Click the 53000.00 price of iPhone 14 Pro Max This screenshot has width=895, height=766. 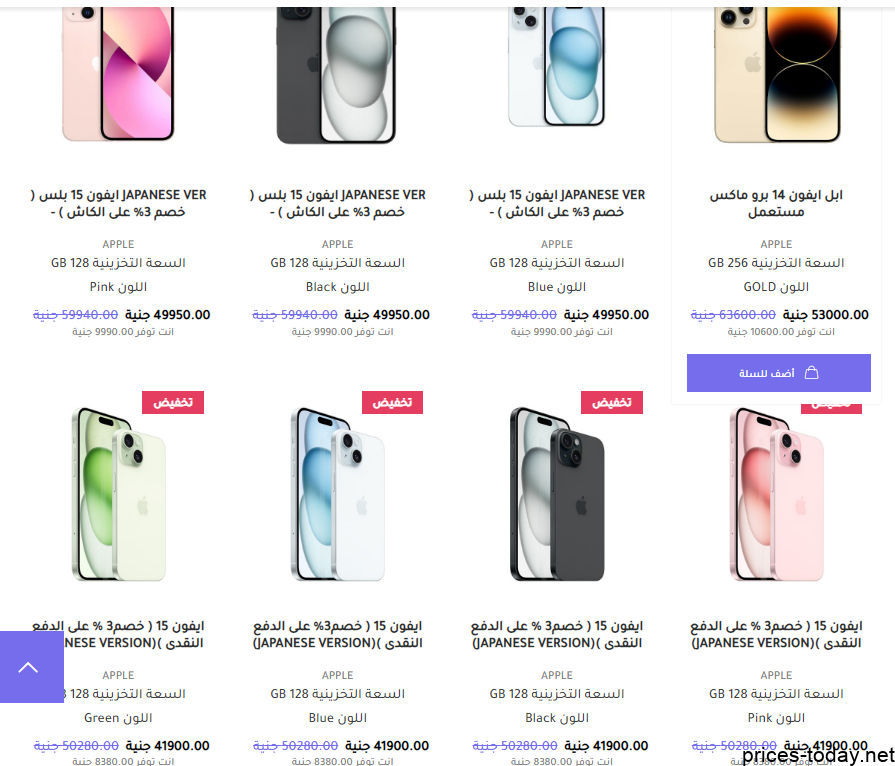(825, 315)
